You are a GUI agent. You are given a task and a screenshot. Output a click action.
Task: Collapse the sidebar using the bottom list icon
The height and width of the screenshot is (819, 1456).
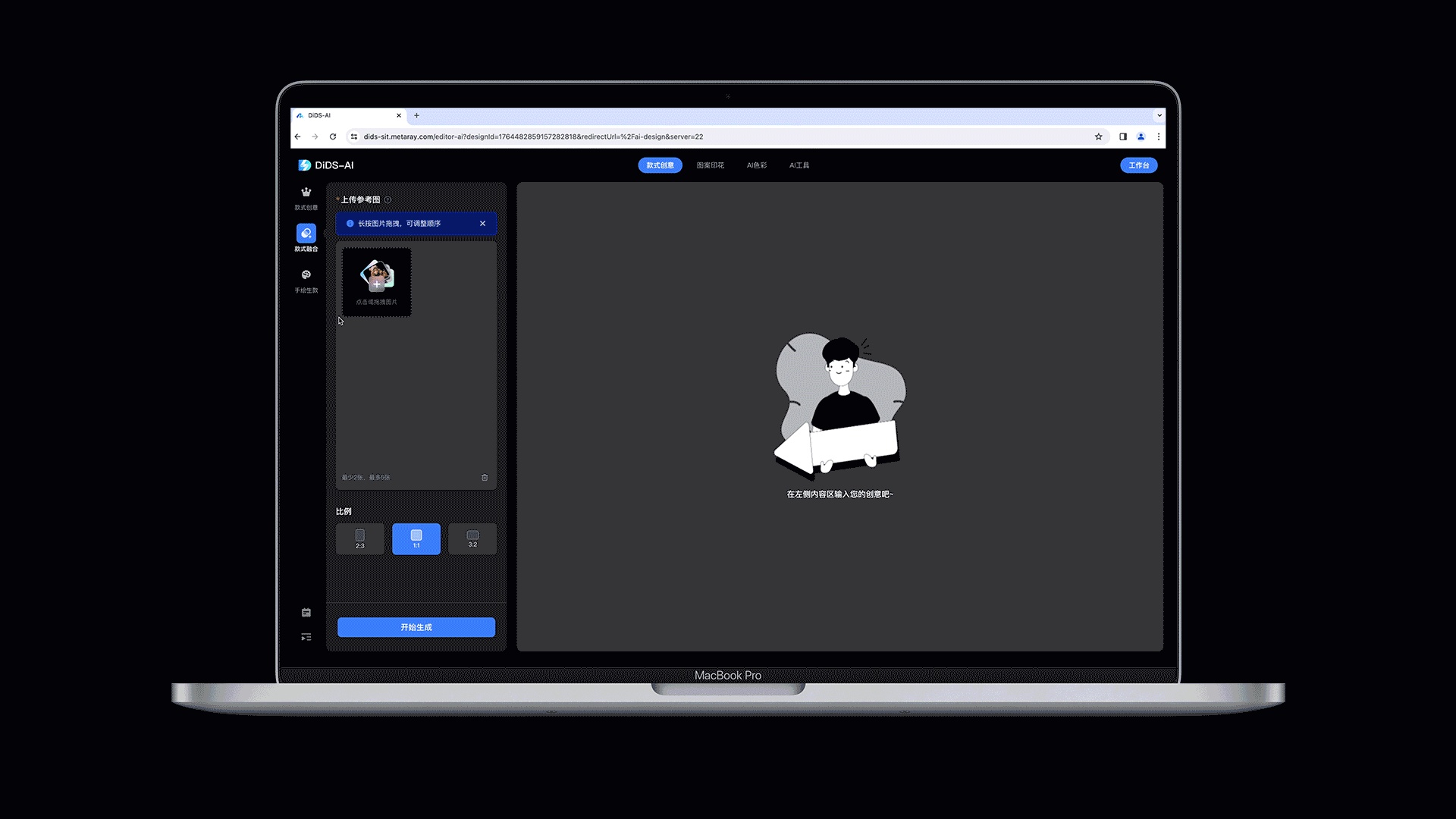tap(306, 637)
